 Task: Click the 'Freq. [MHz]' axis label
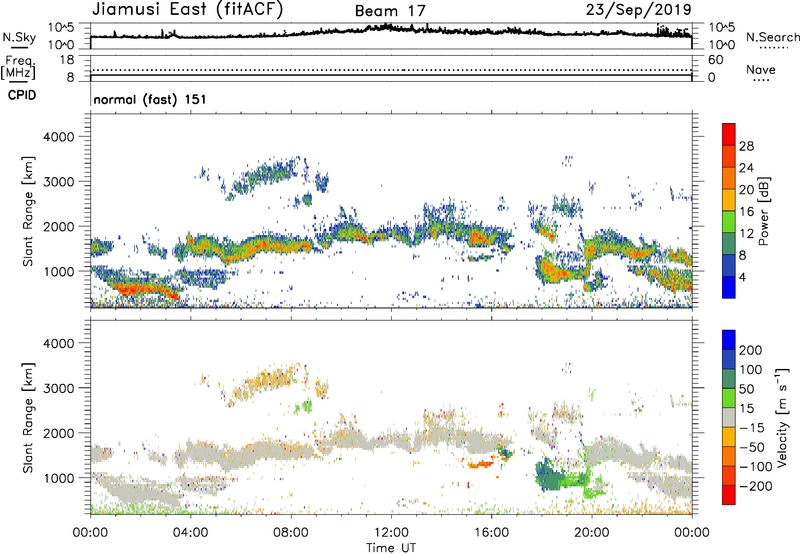(18, 68)
